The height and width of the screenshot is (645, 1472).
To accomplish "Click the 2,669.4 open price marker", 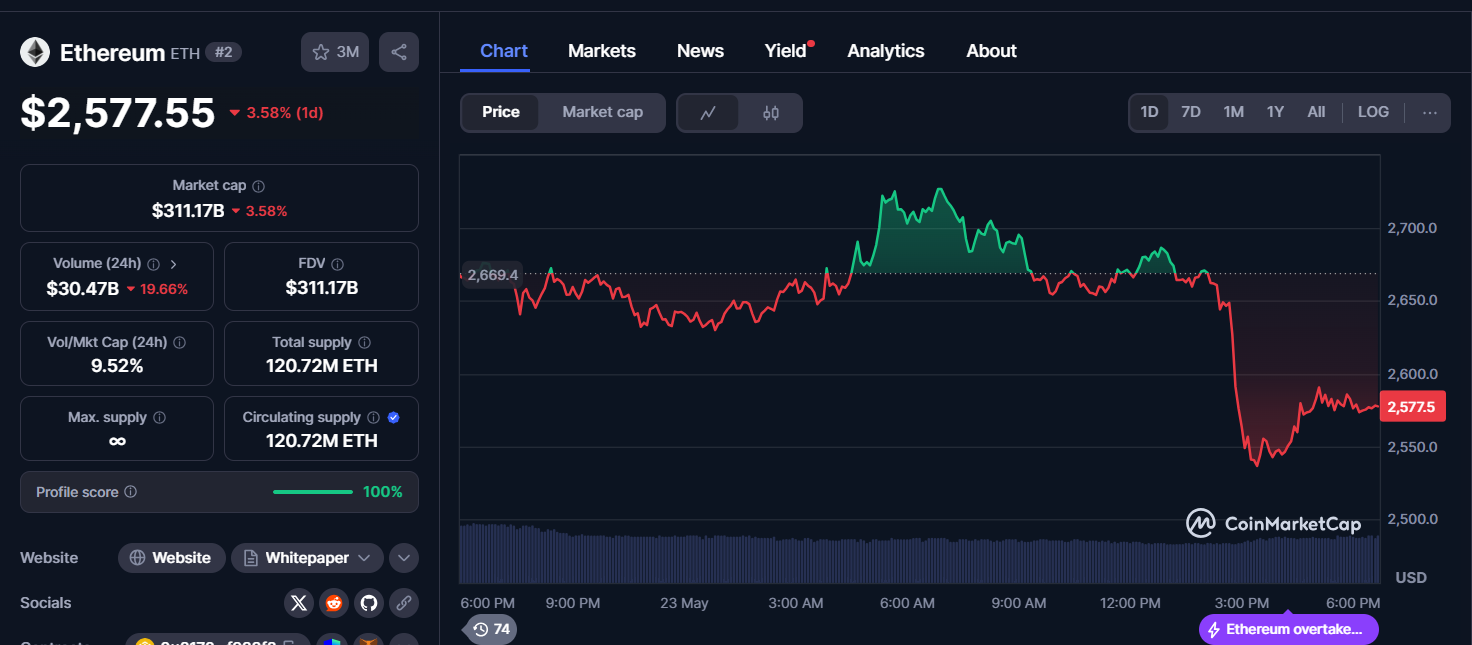I will click(x=492, y=274).
